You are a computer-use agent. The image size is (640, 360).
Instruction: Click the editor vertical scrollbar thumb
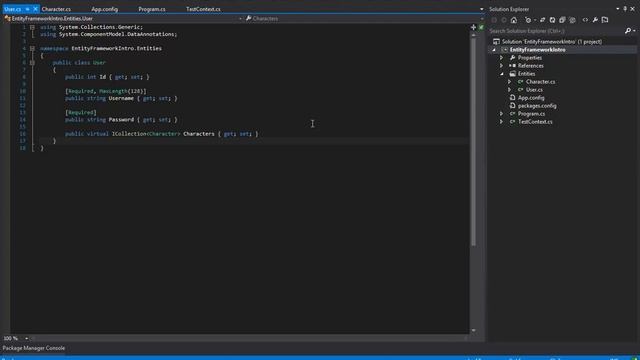tap(473, 141)
